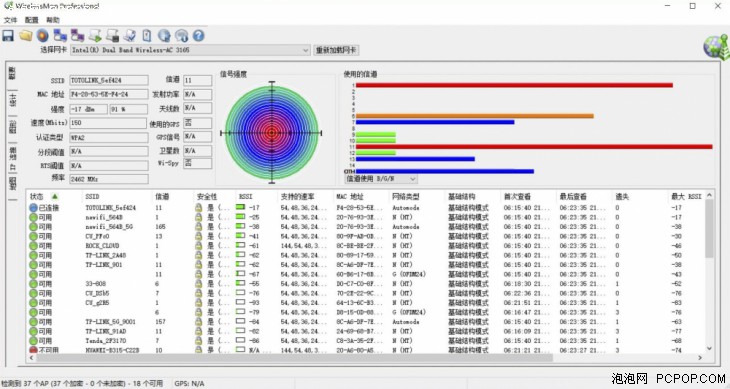730x389 pixels.
Task: Open the yellow folder toolbar icon
Action: coord(25,35)
